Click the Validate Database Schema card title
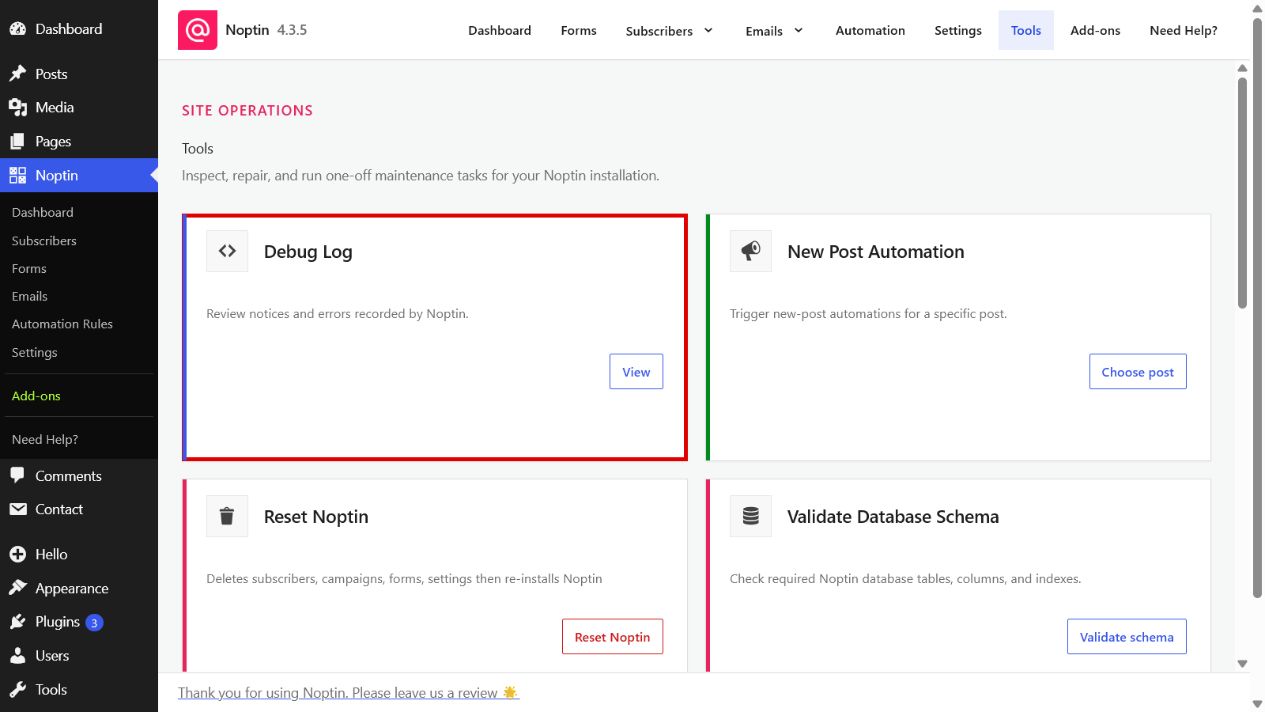The image size is (1265, 712). point(893,517)
